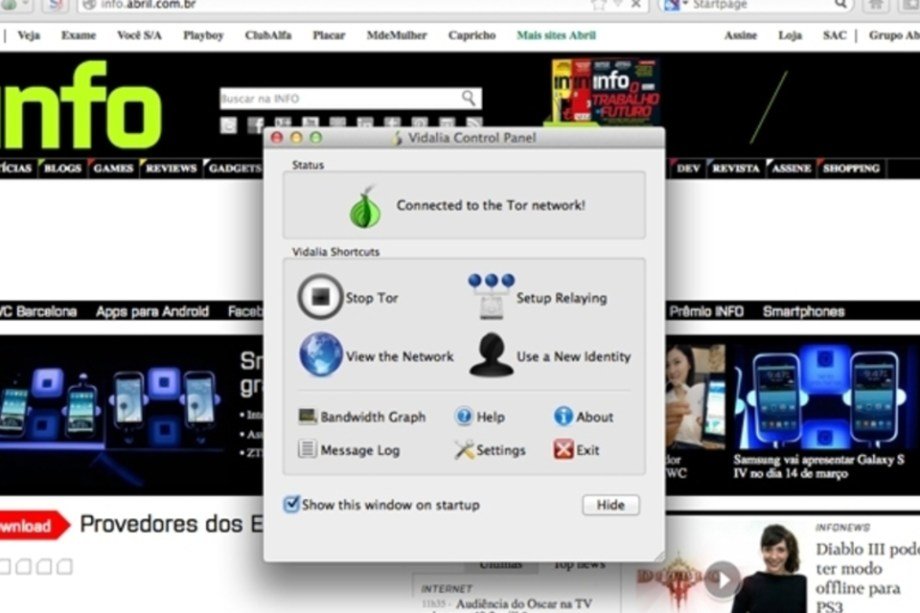Click the About info icon
The height and width of the screenshot is (613, 920).
(x=563, y=416)
